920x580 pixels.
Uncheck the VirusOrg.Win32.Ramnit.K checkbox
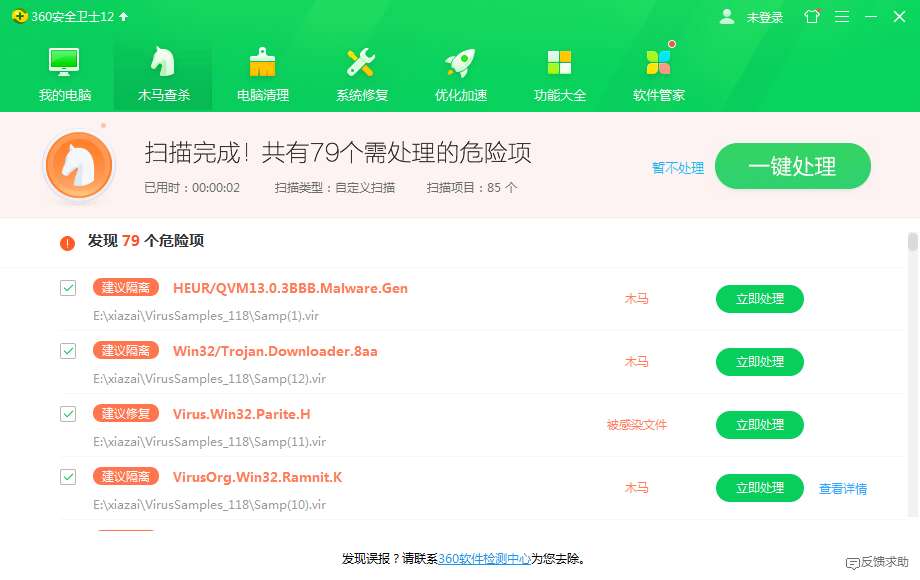[68, 477]
